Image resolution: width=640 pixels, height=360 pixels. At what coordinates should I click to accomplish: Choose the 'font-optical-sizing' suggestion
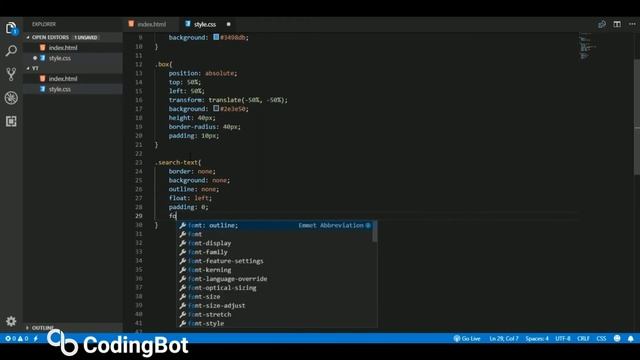point(275,288)
